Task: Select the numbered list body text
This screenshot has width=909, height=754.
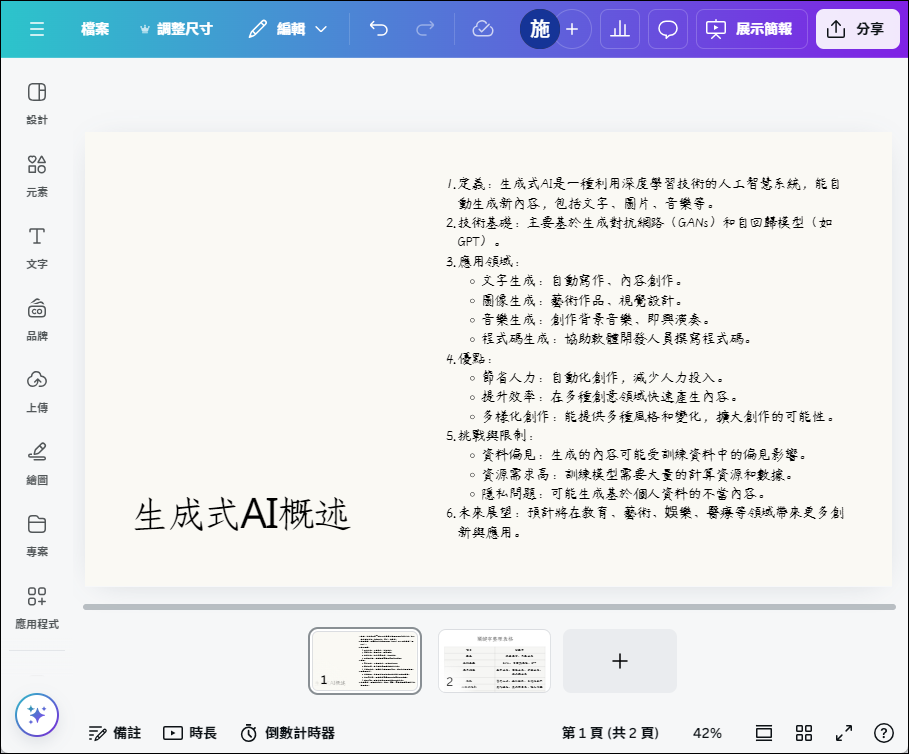Action: [x=645, y=358]
